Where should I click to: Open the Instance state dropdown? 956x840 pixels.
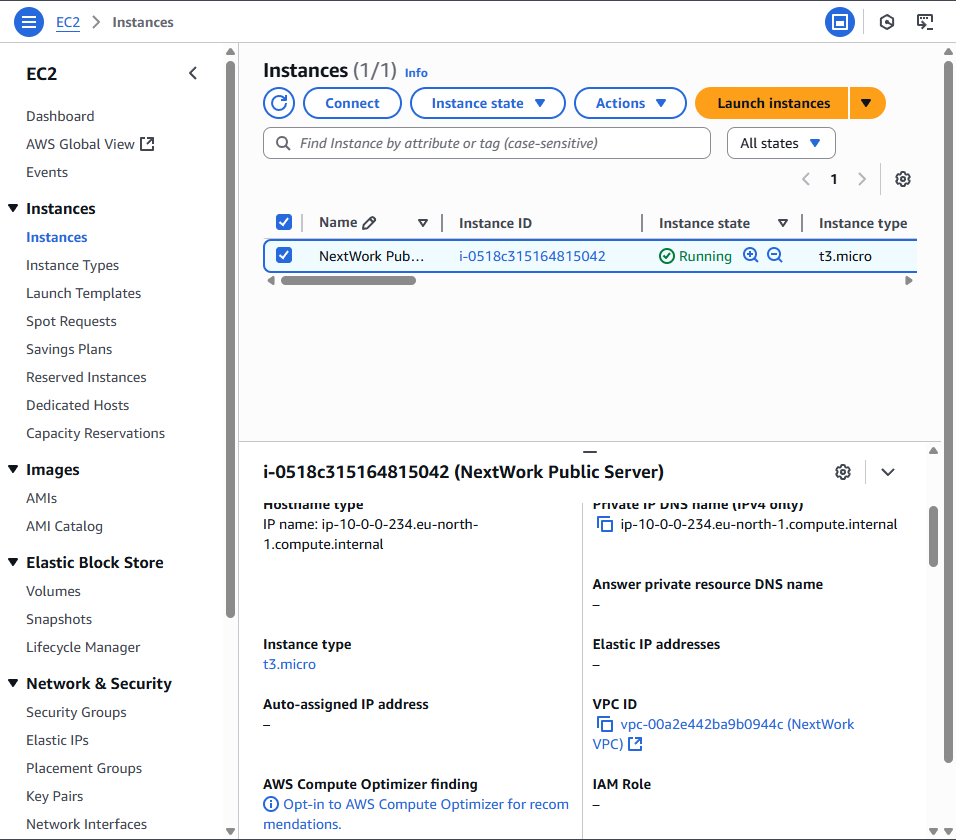tap(488, 103)
